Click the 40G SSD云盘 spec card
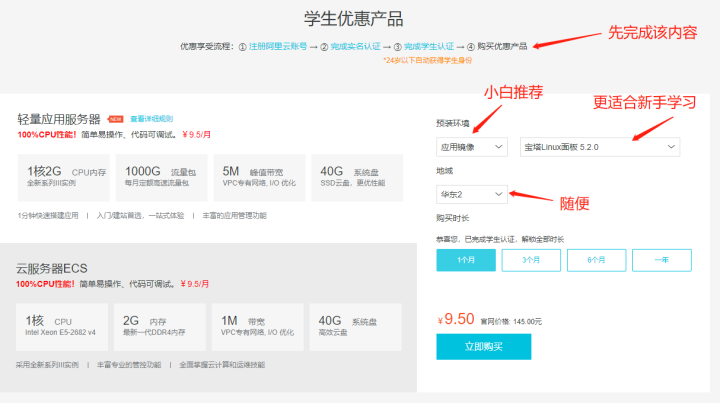 tap(357, 178)
